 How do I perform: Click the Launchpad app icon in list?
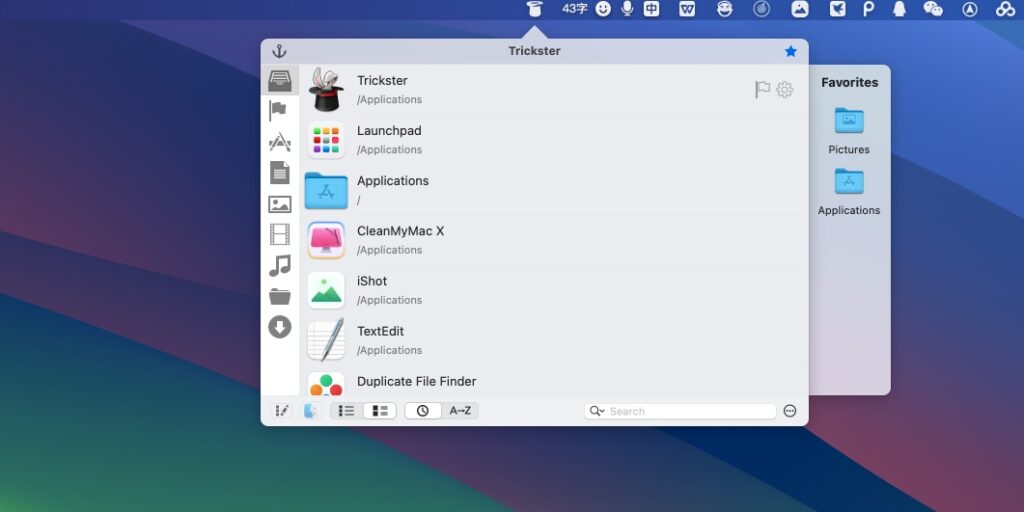326,140
